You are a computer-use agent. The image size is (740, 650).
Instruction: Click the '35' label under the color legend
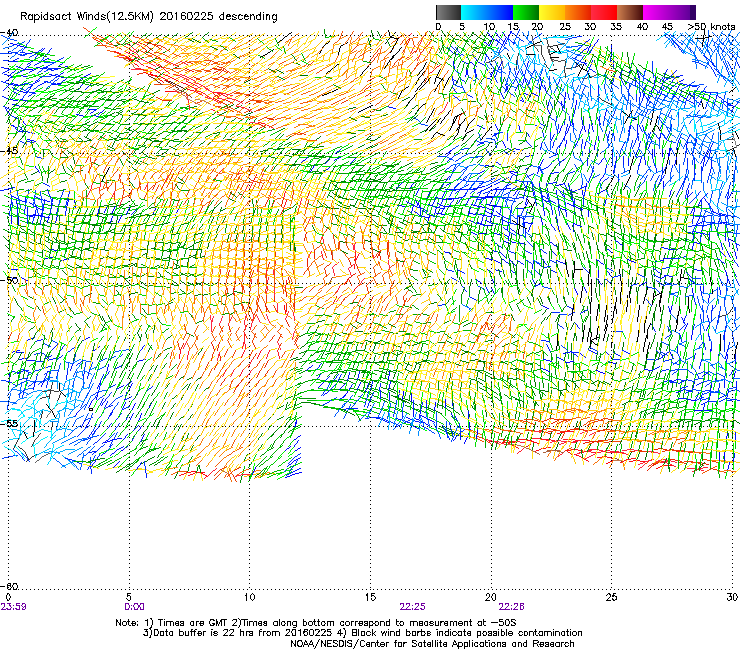[x=616, y=27]
